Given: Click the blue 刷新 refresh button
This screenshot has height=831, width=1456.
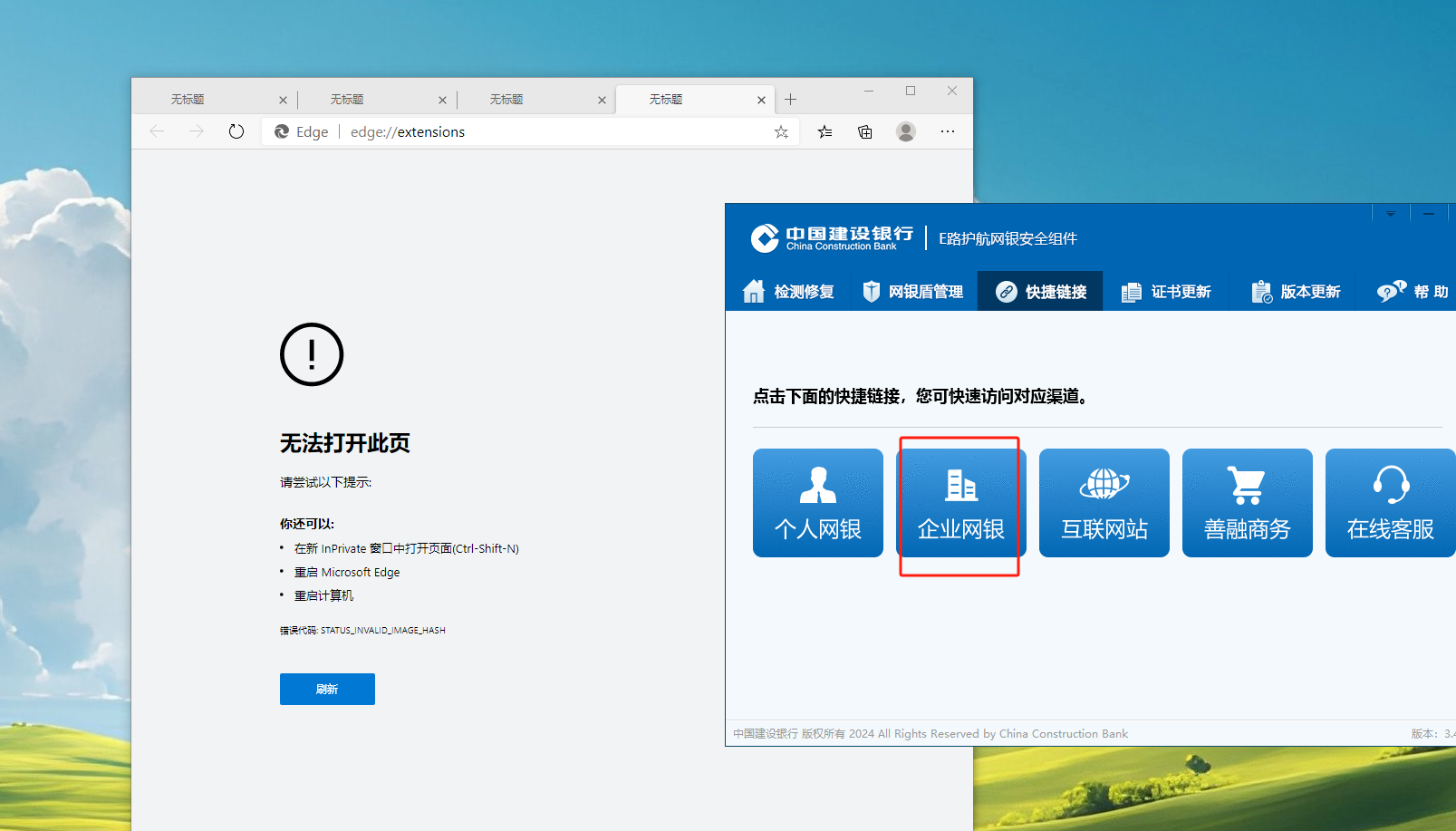Looking at the screenshot, I should click(327, 689).
